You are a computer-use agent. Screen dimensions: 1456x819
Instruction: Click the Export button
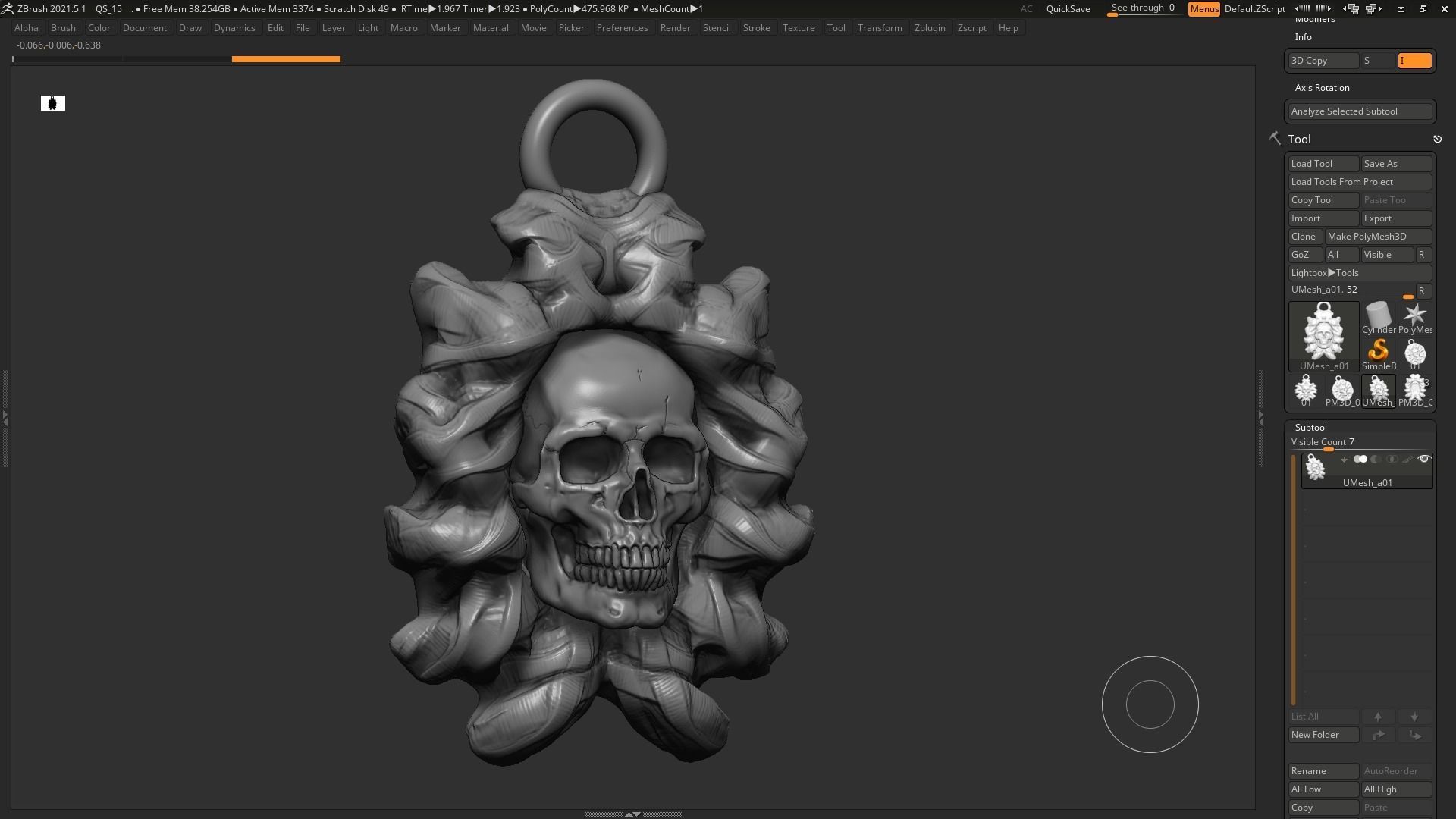(x=1396, y=218)
